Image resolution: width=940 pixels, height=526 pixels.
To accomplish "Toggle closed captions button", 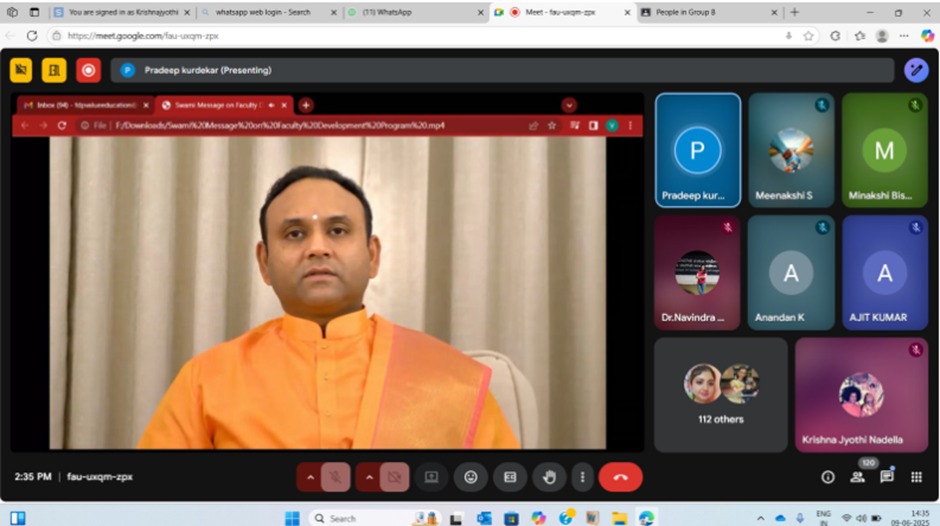I will pyautogui.click(x=509, y=477).
